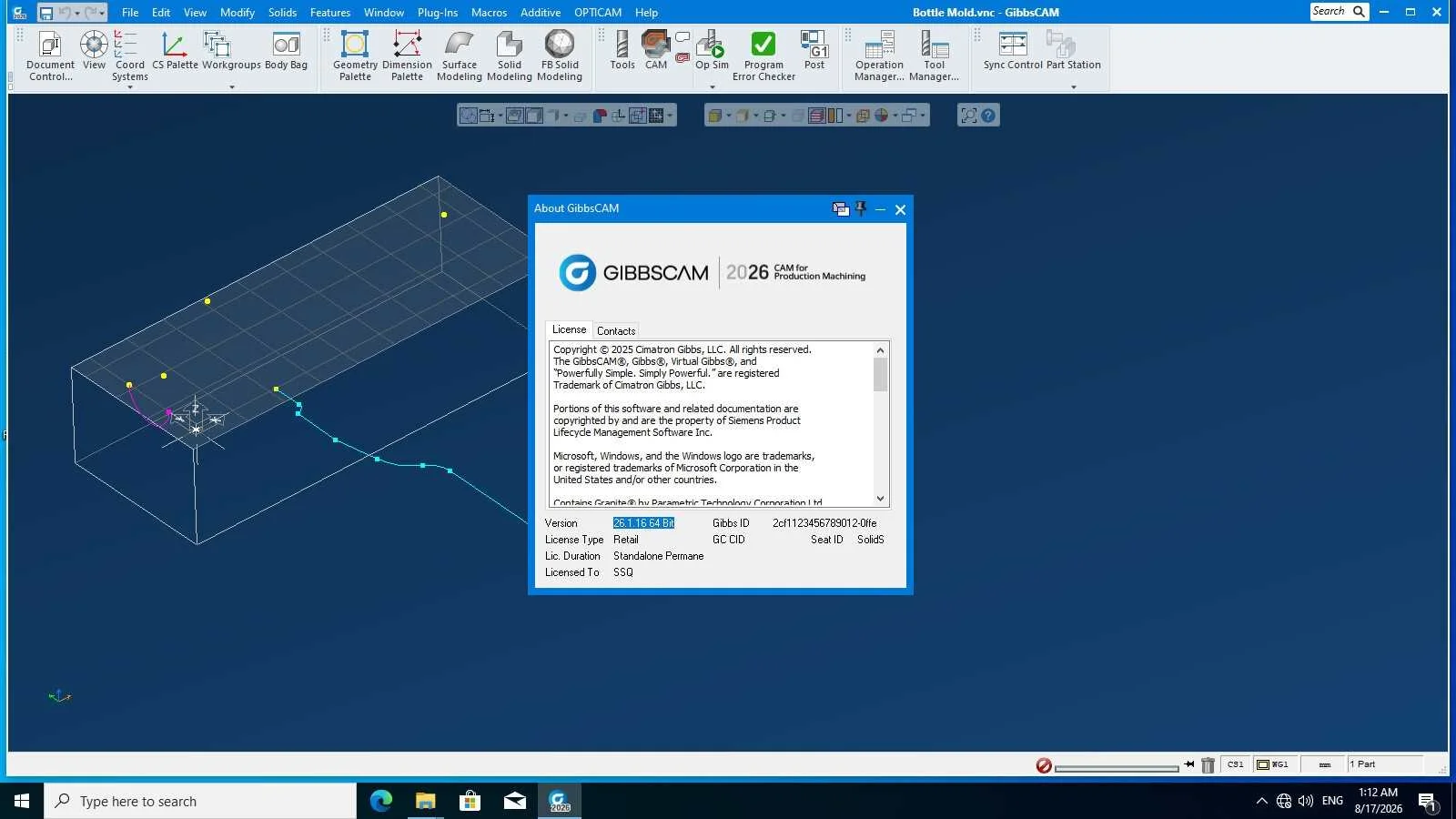Screen dimensions: 1456x819
Task: Expand dropdown next to yellow cube icon
Action: pos(728,116)
